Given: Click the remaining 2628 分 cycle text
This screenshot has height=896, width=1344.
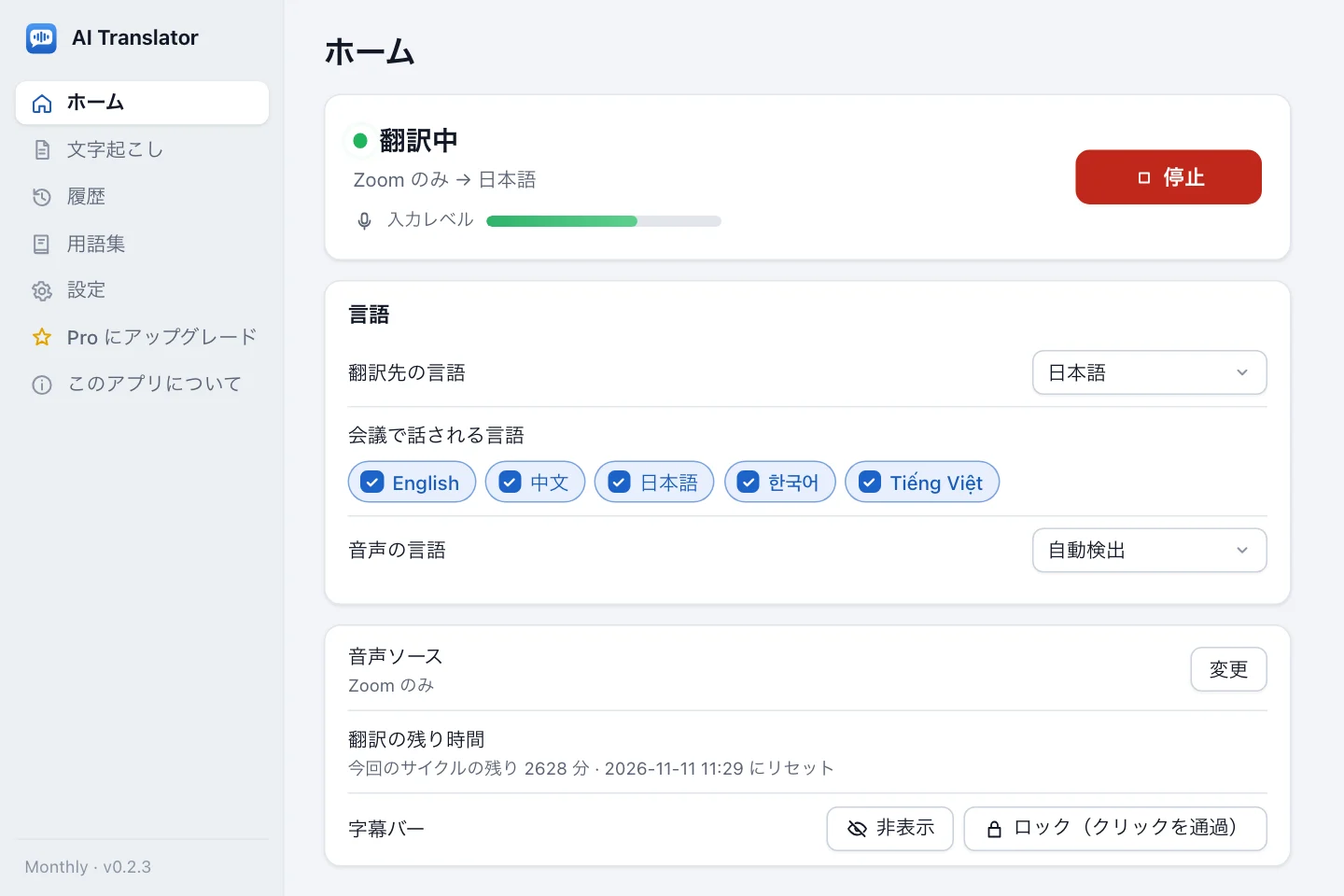Looking at the screenshot, I should pos(591,768).
